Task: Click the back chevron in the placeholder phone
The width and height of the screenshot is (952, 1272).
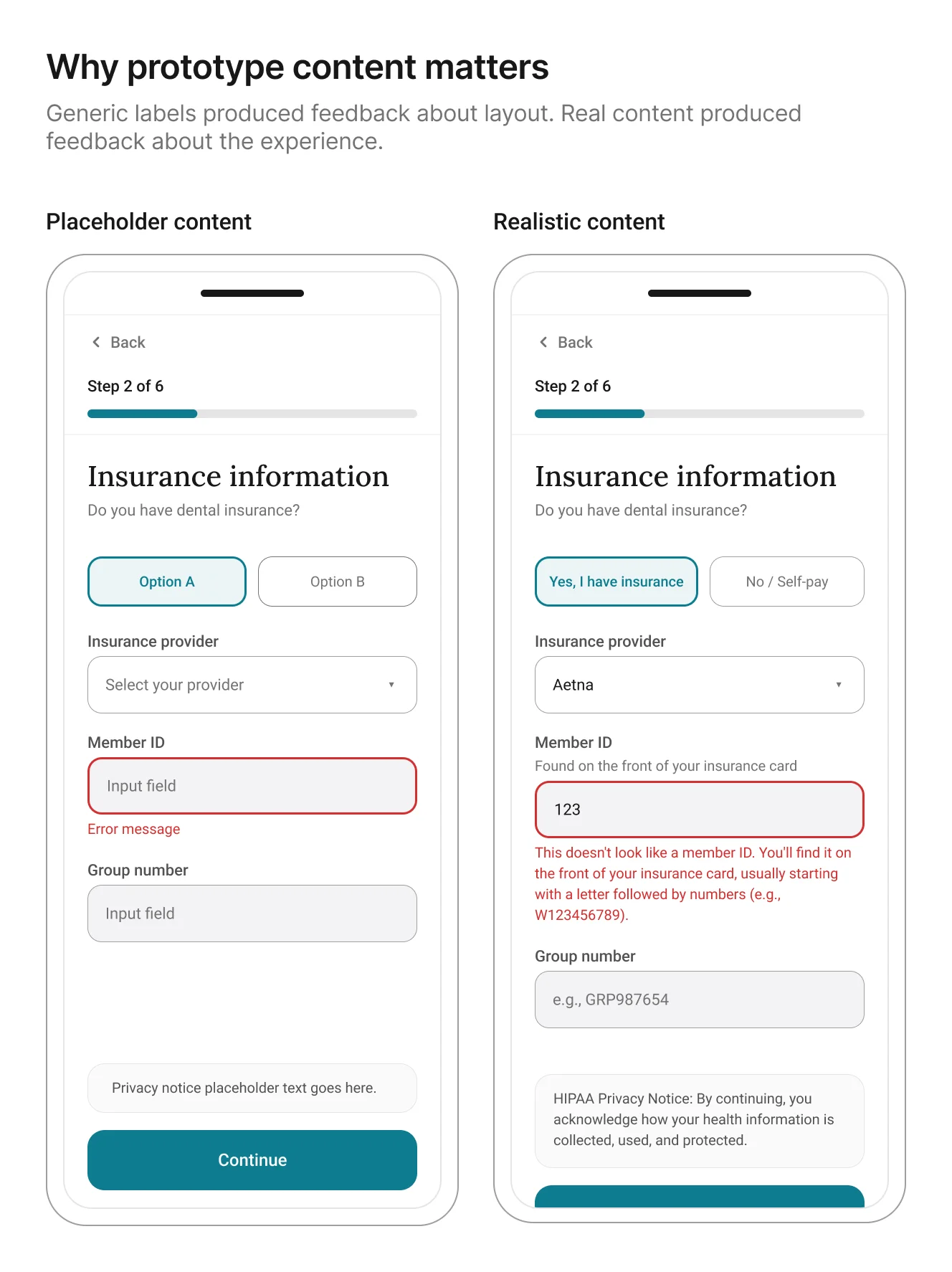Action: [96, 342]
